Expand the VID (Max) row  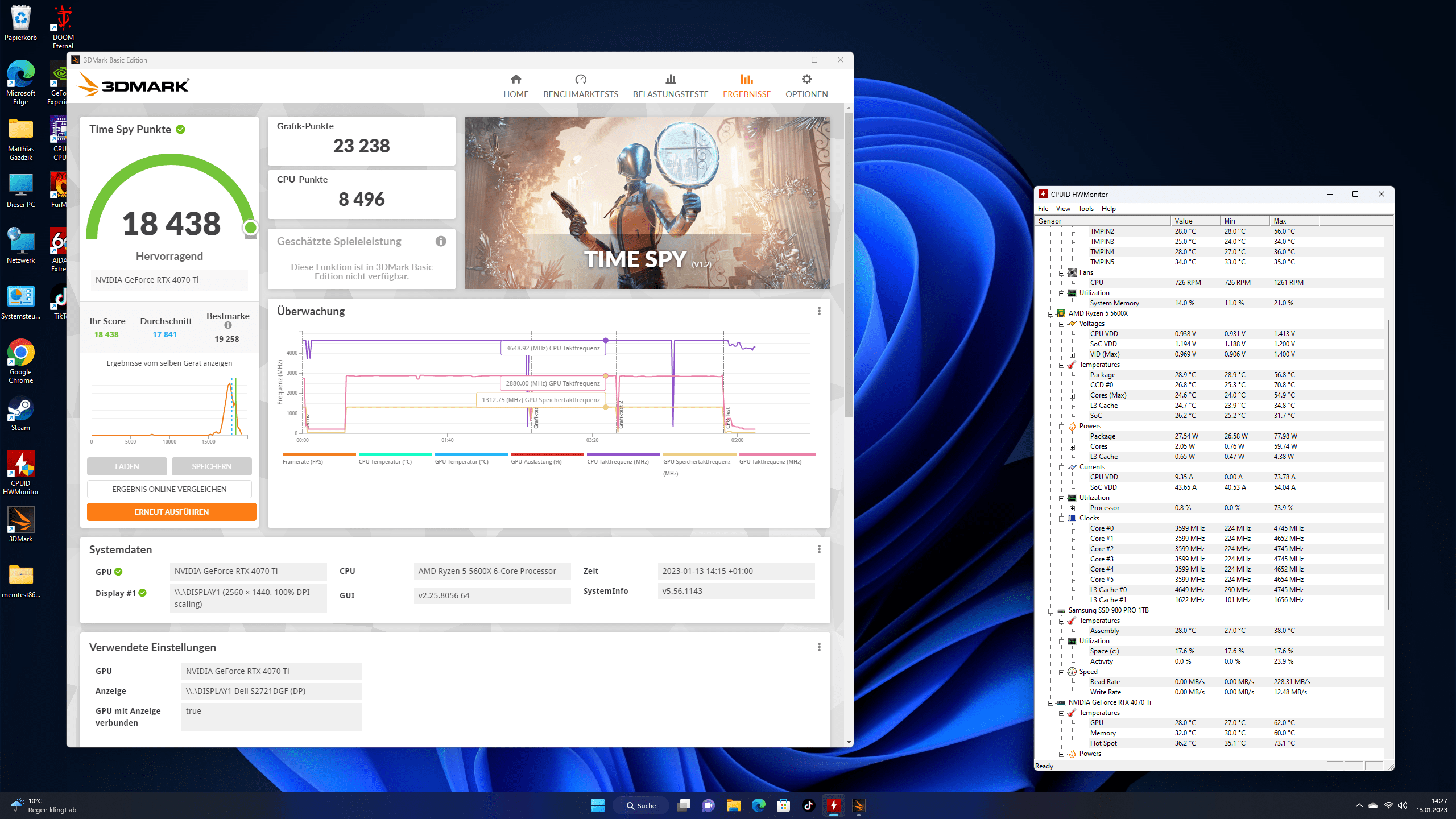pyautogui.click(x=1072, y=354)
